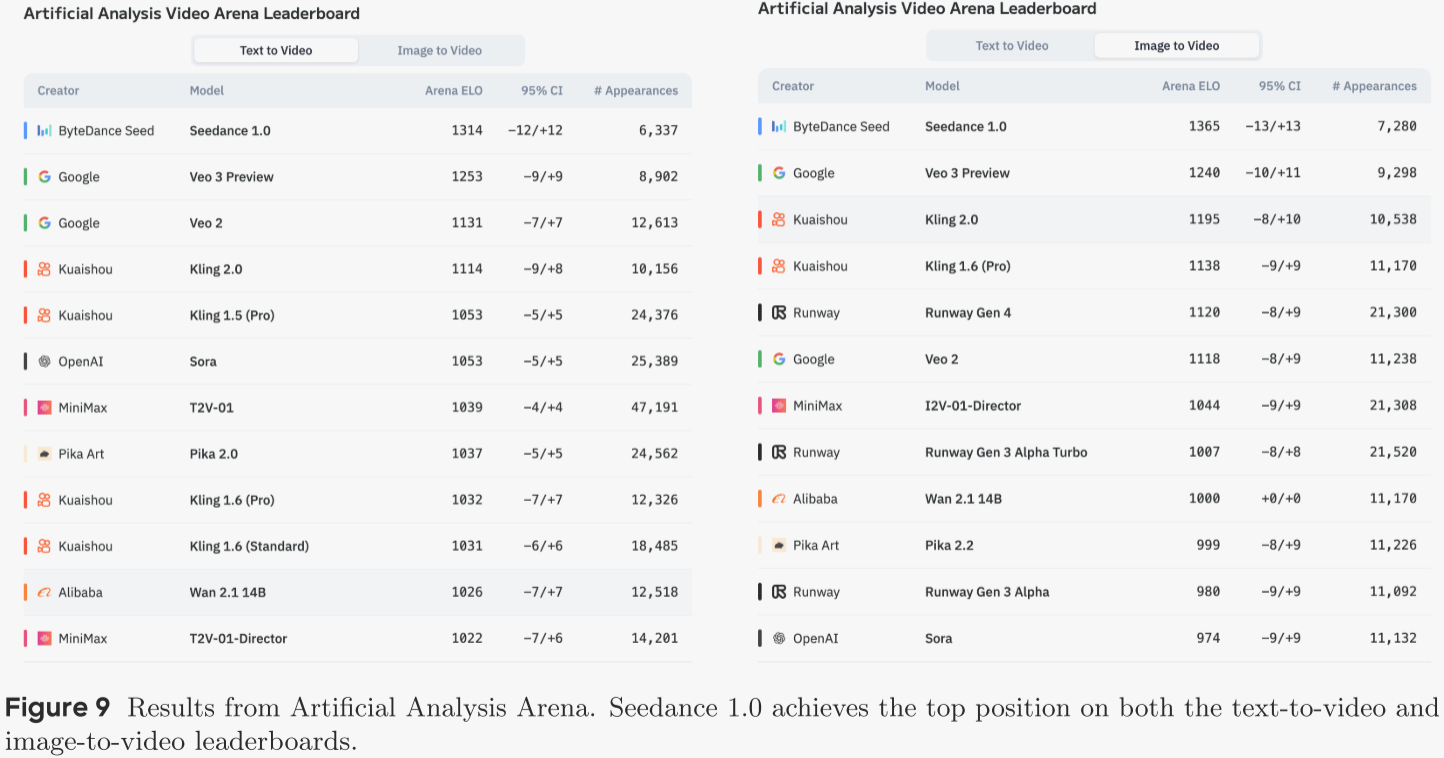Click confidence interval value −10/+11

tap(1273, 173)
